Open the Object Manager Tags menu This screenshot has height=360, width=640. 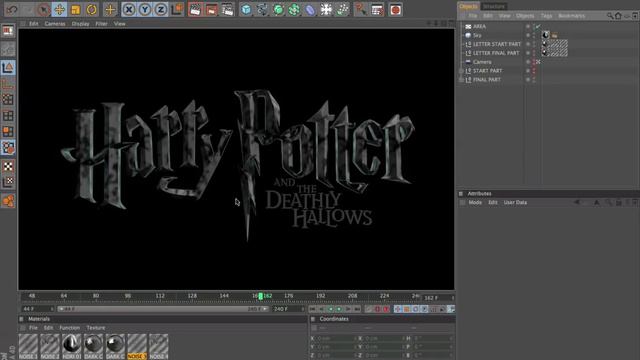pos(546,16)
